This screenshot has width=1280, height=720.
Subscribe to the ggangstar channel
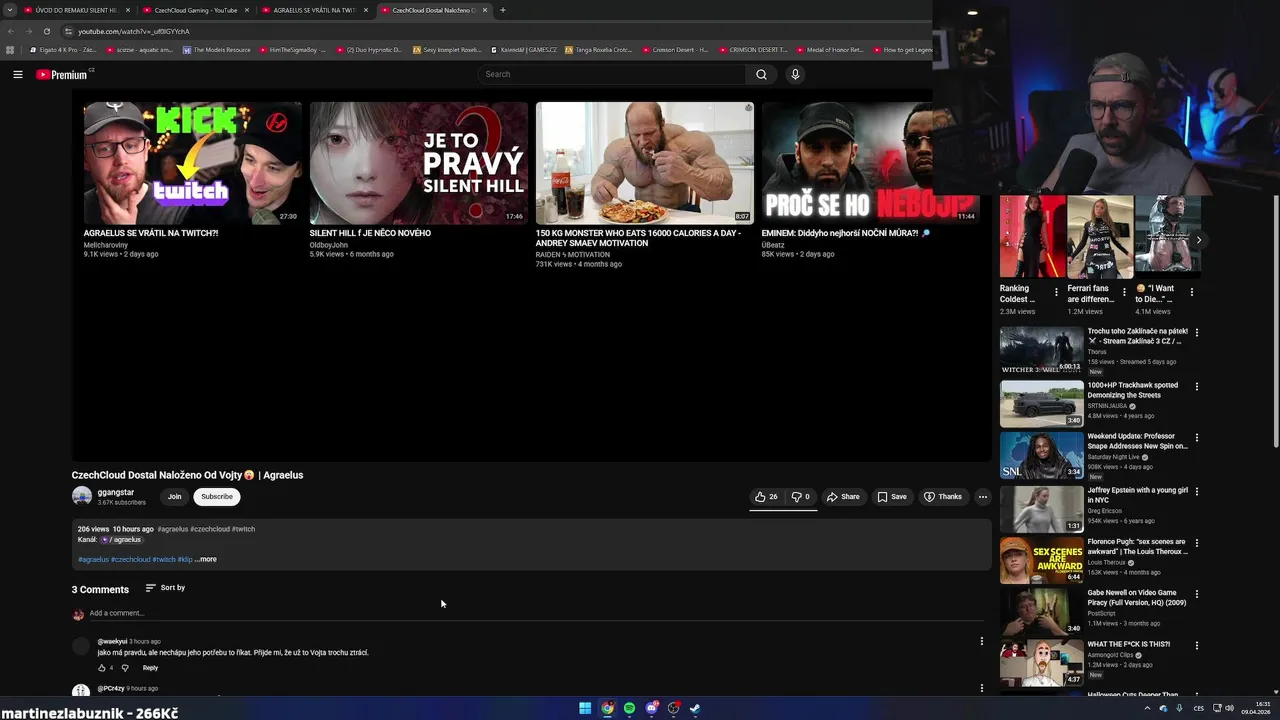[216, 497]
